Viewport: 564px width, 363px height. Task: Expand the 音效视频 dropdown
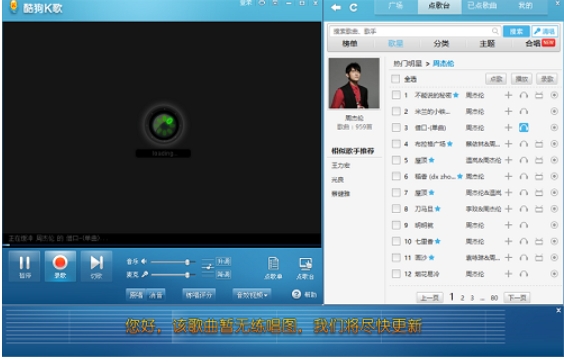tap(252, 295)
